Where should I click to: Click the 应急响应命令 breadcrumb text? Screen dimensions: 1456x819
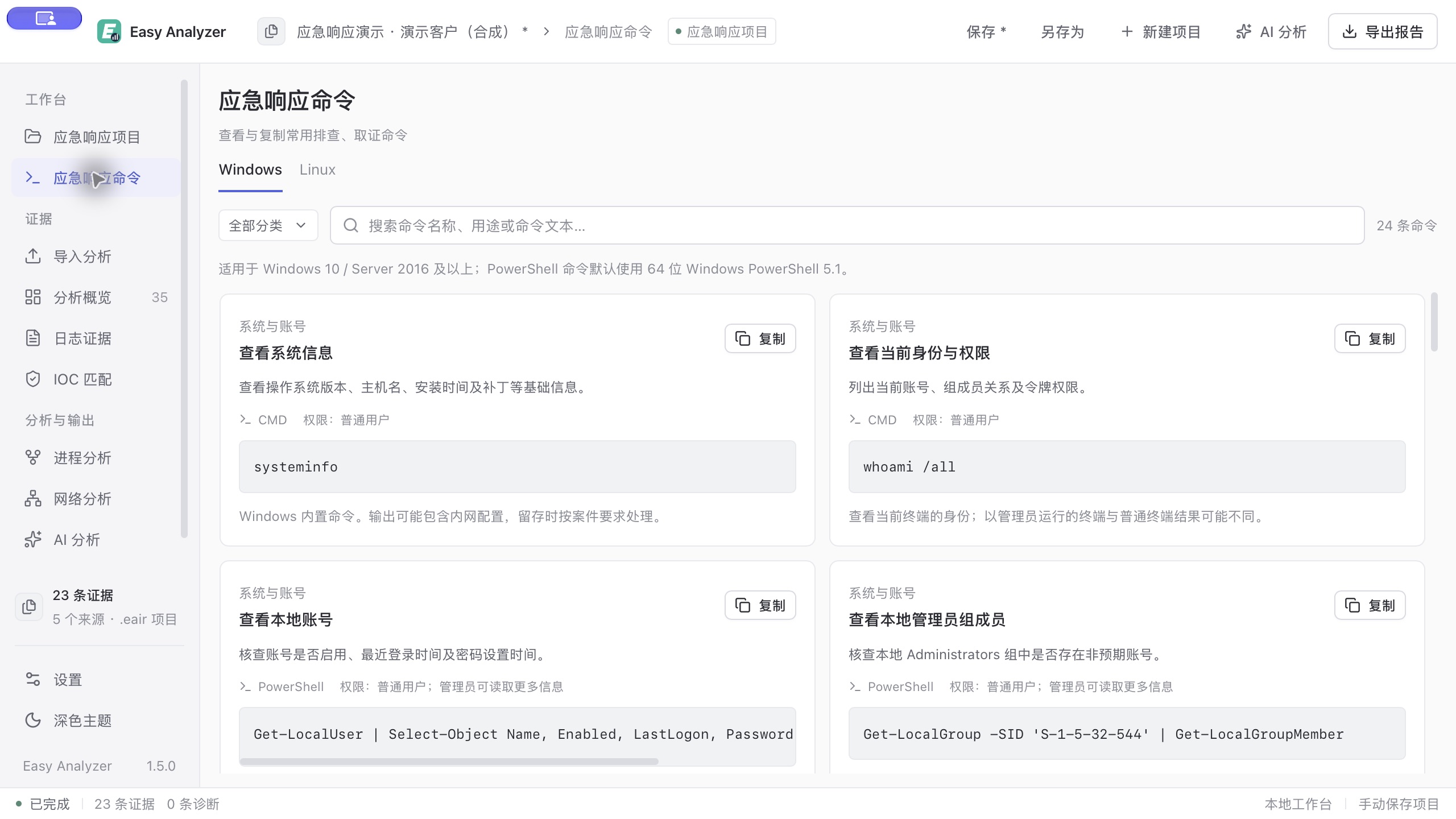tap(608, 32)
